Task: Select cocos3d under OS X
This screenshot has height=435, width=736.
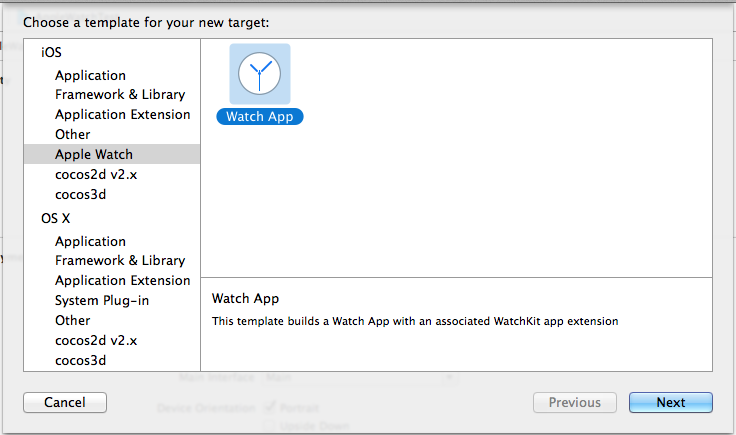Action: coord(80,360)
